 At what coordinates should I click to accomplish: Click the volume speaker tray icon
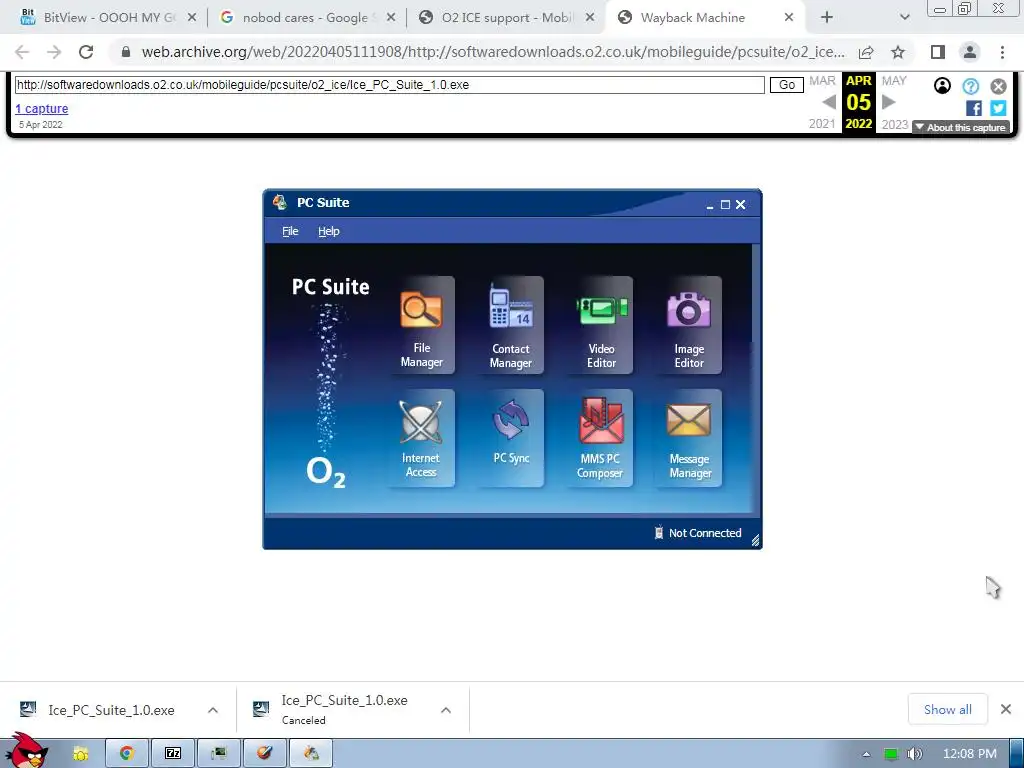(915, 754)
